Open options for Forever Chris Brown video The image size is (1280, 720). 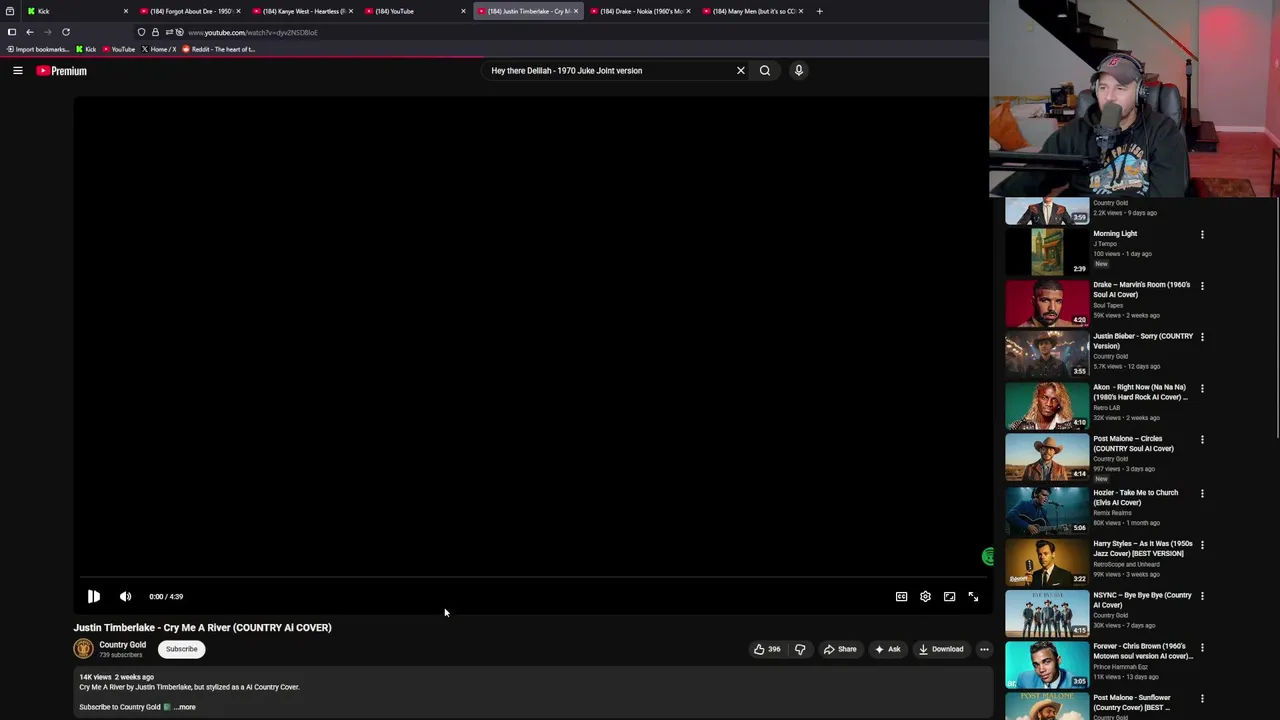1202,648
